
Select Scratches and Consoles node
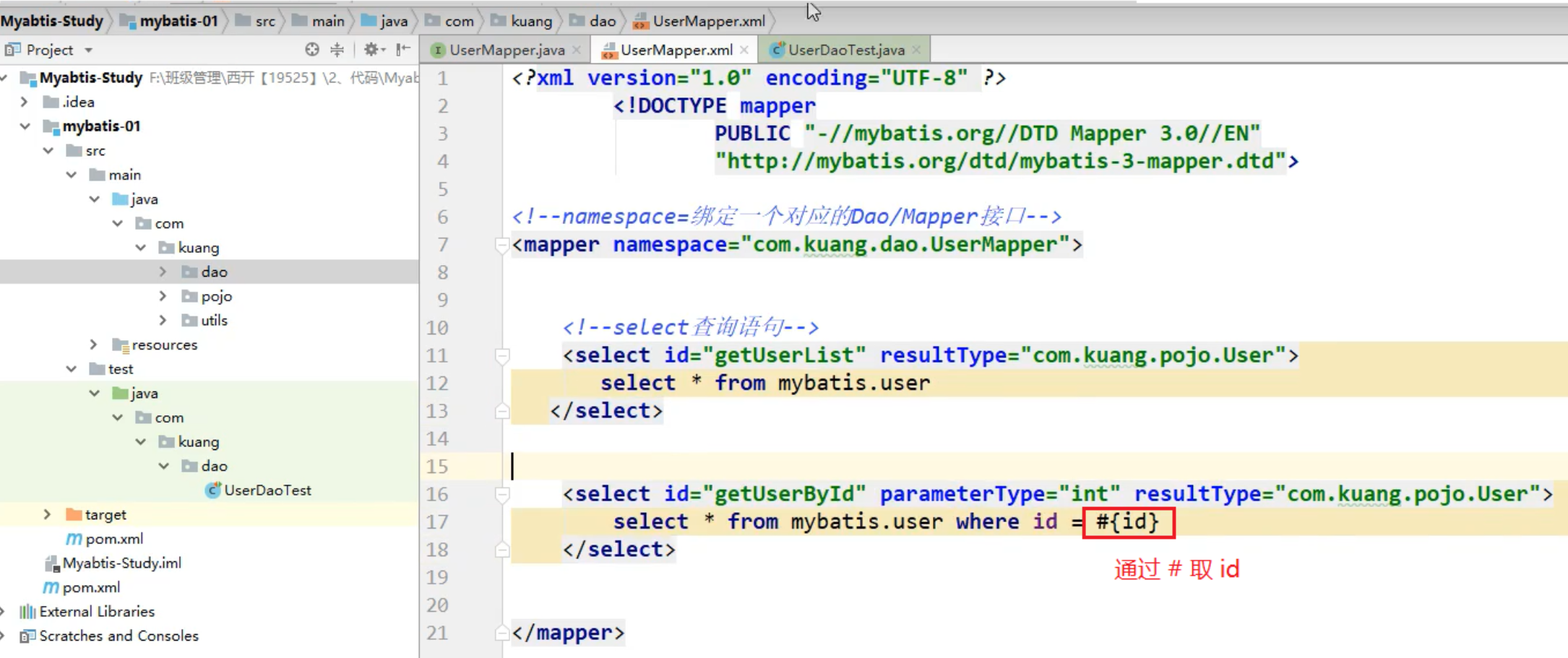click(110, 636)
